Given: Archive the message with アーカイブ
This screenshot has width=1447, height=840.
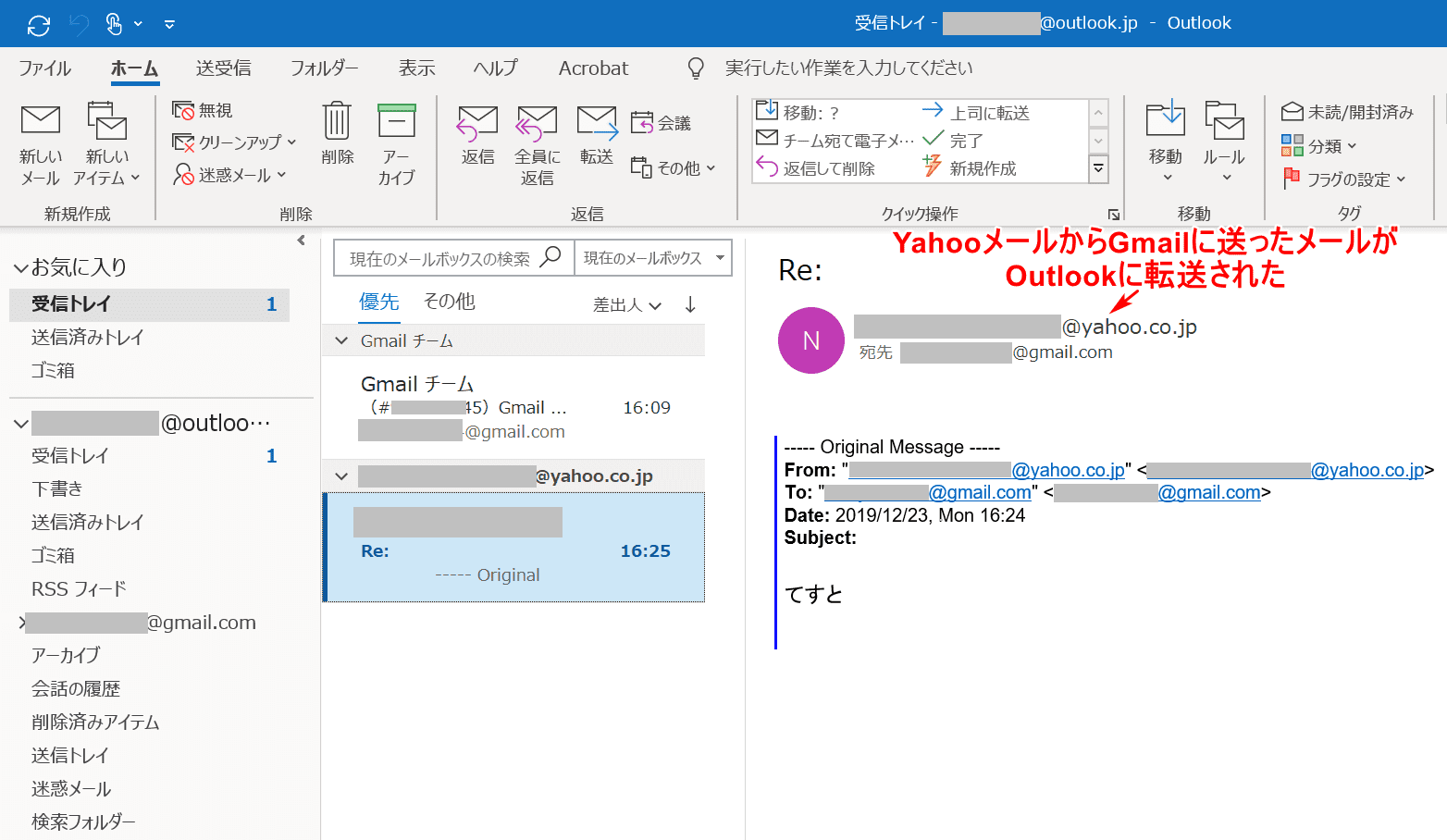Looking at the screenshot, I should pos(397,144).
